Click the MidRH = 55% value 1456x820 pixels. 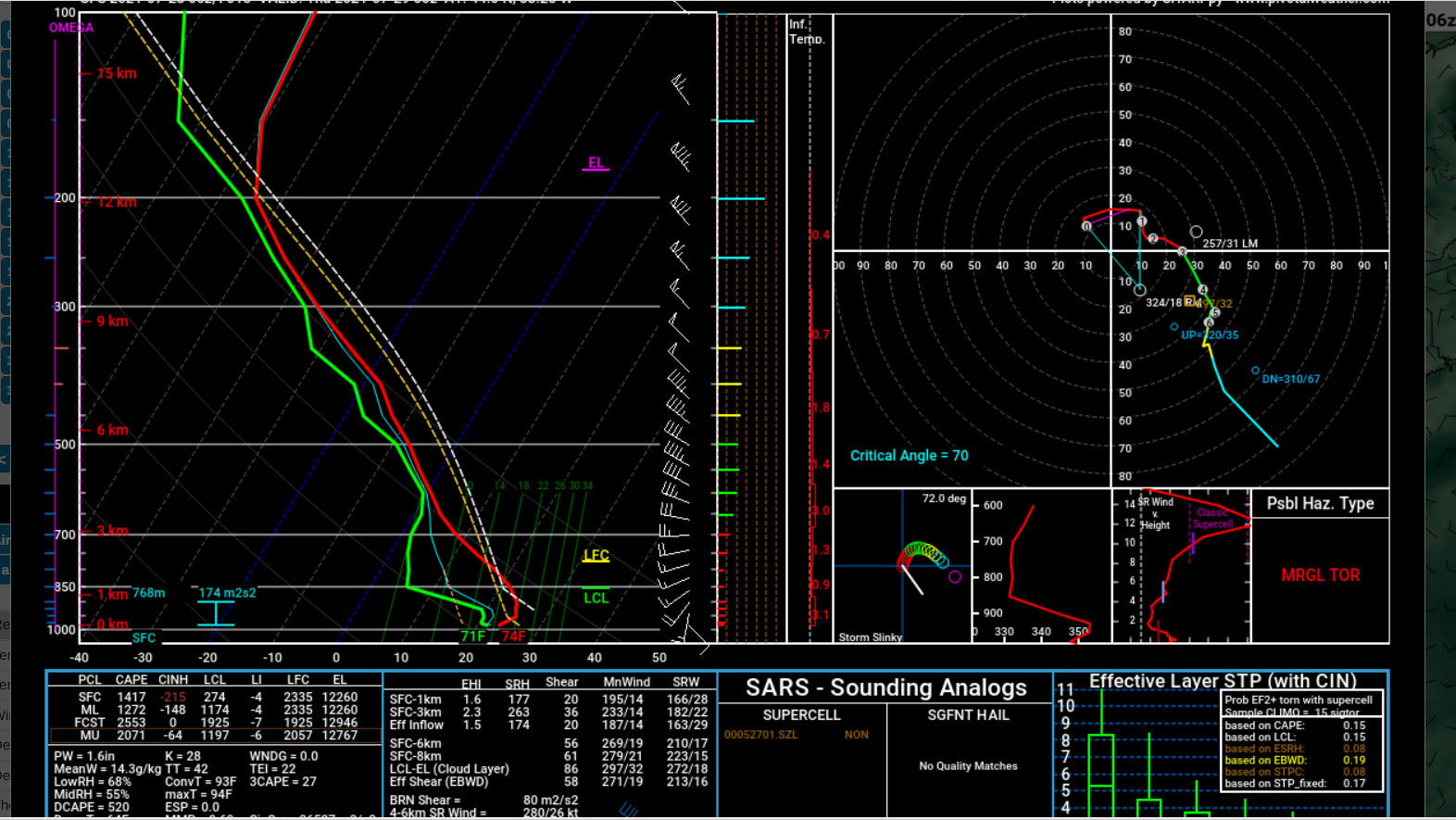pyautogui.click(x=92, y=795)
